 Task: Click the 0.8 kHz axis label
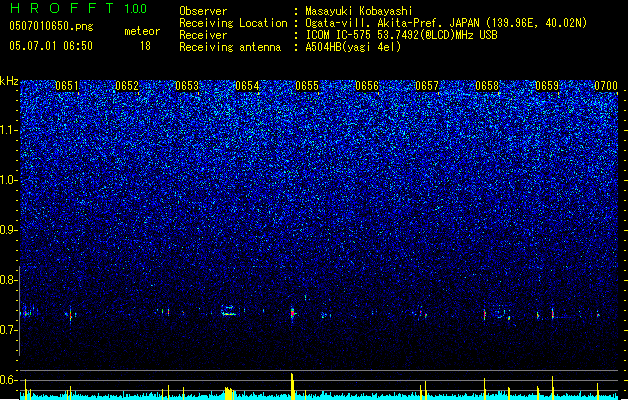(x=9, y=280)
